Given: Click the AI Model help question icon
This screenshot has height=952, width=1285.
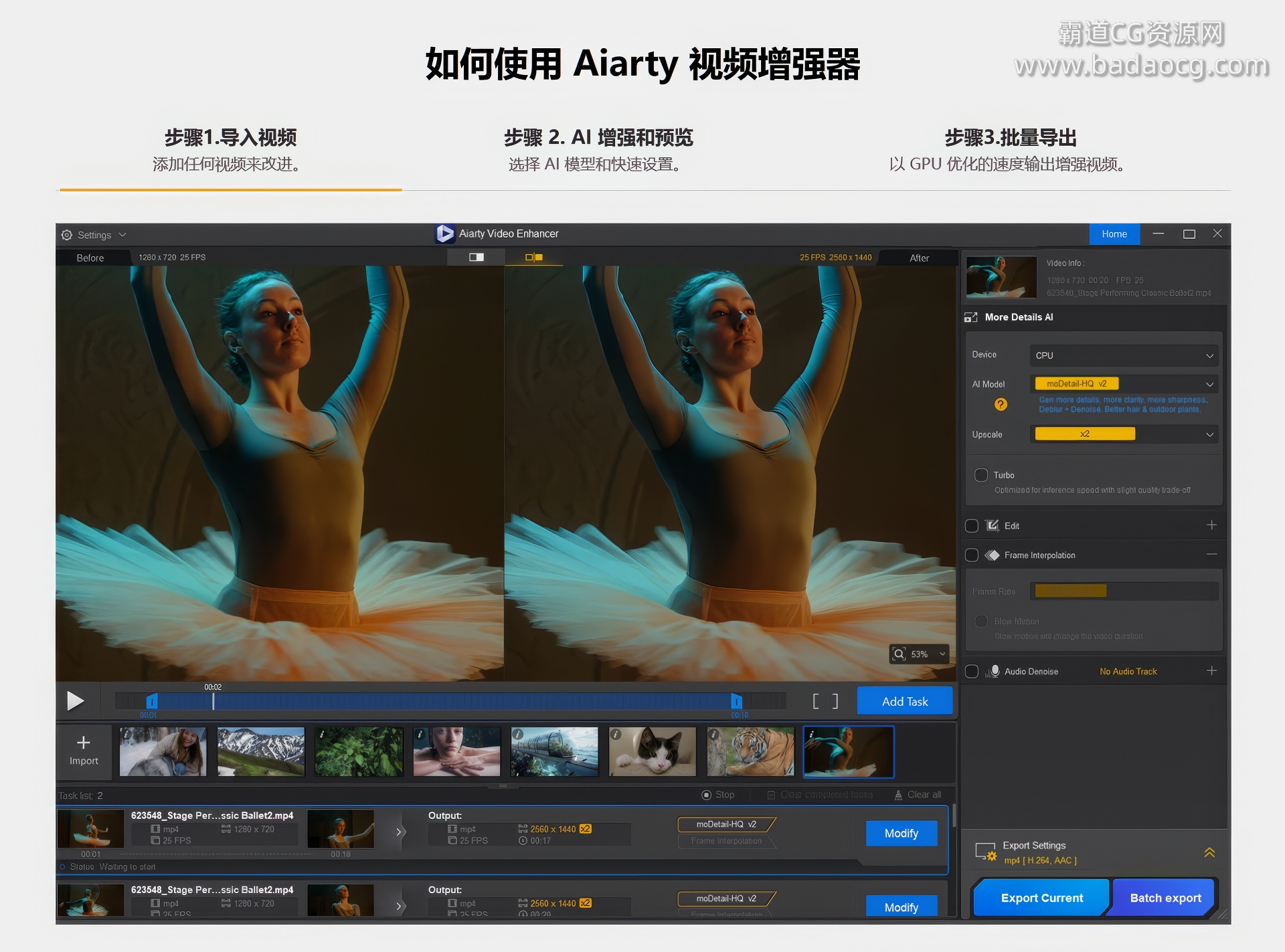Looking at the screenshot, I should 1001,404.
